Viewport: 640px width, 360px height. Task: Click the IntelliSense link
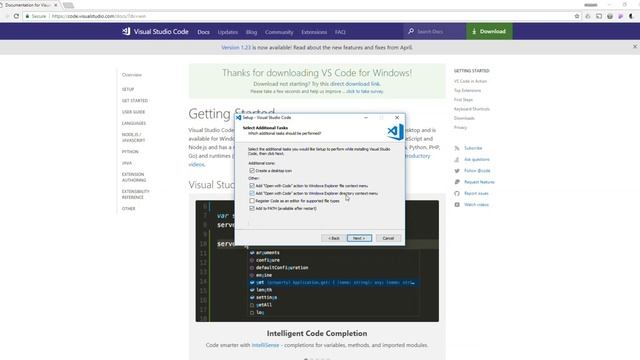tap(265, 345)
